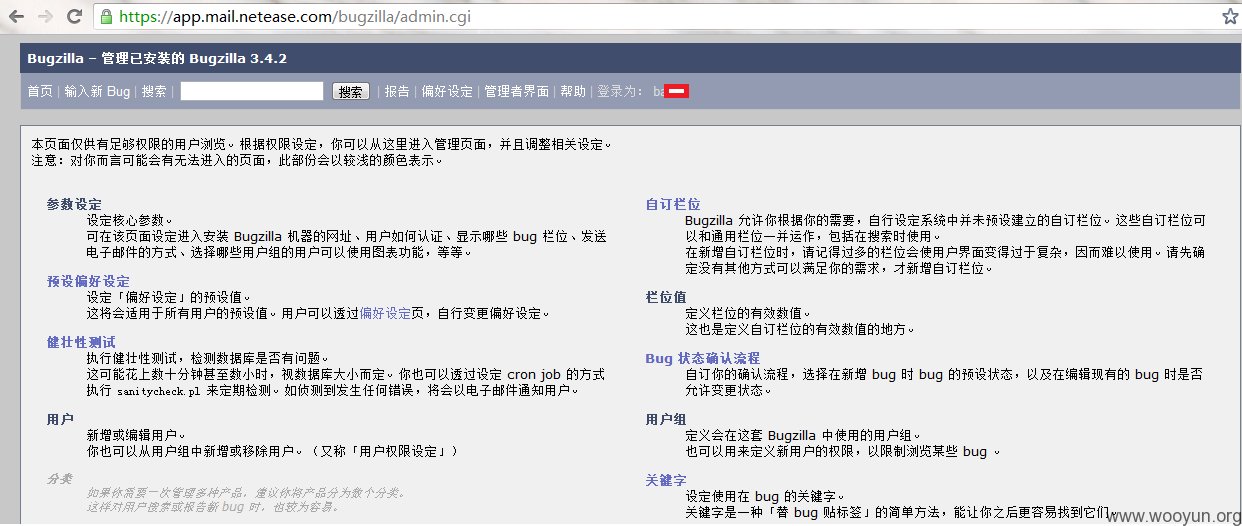Open the 报告 link in the header

(x=397, y=91)
